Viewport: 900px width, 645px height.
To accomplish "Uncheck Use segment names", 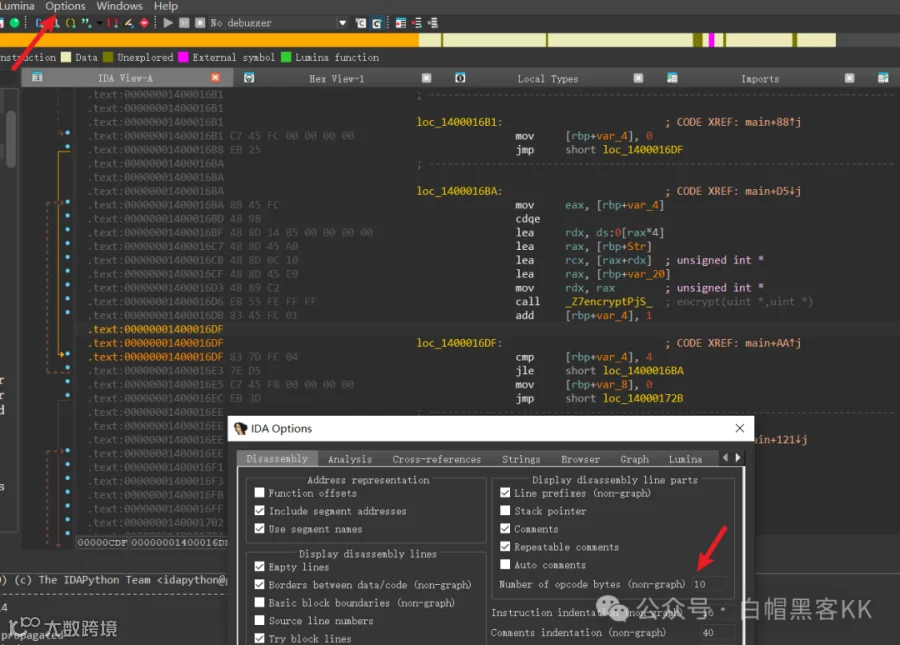I will coord(260,529).
